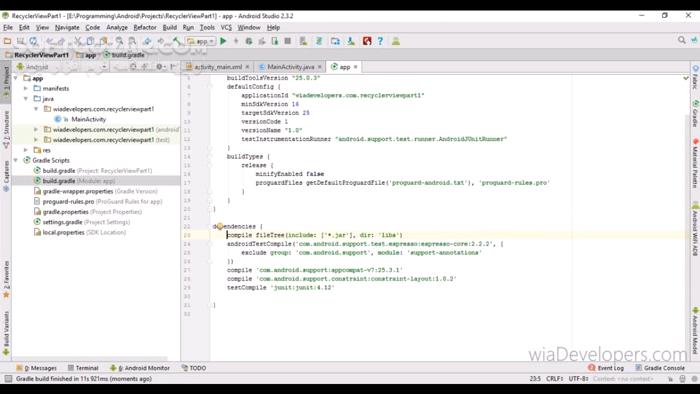Click the Paste toolbar icon
700x394 pixels.
(x=104, y=41)
